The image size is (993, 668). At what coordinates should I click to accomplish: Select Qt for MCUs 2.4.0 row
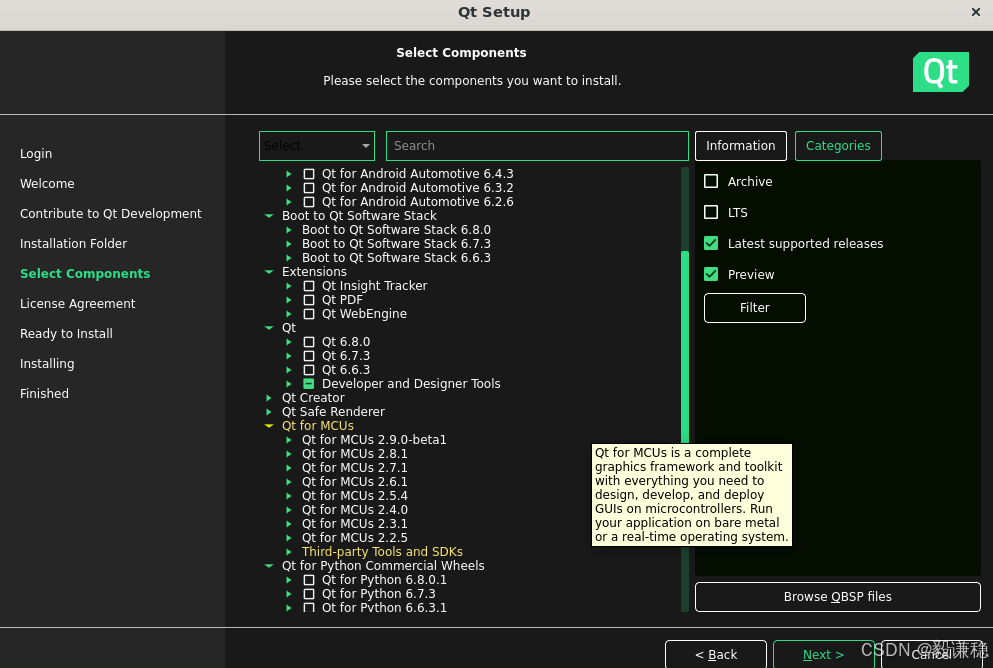click(x=355, y=510)
